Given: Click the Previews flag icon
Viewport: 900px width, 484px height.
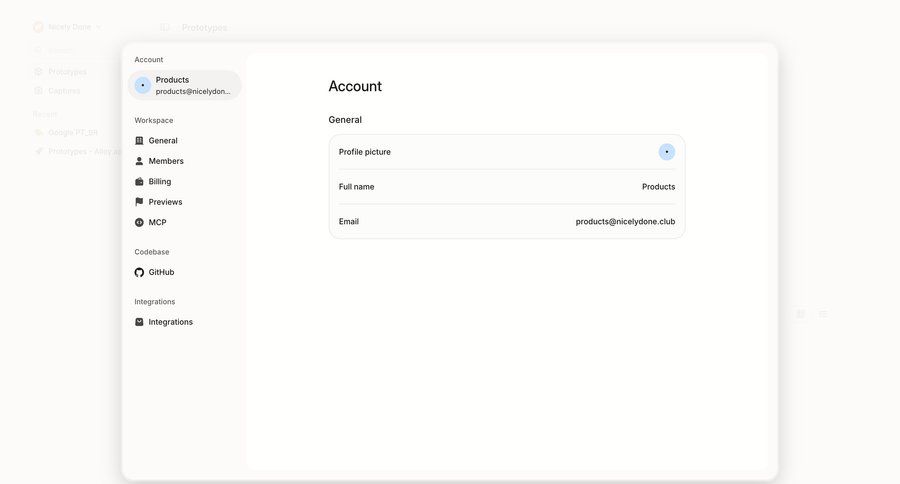Looking at the screenshot, I should [x=139, y=202].
